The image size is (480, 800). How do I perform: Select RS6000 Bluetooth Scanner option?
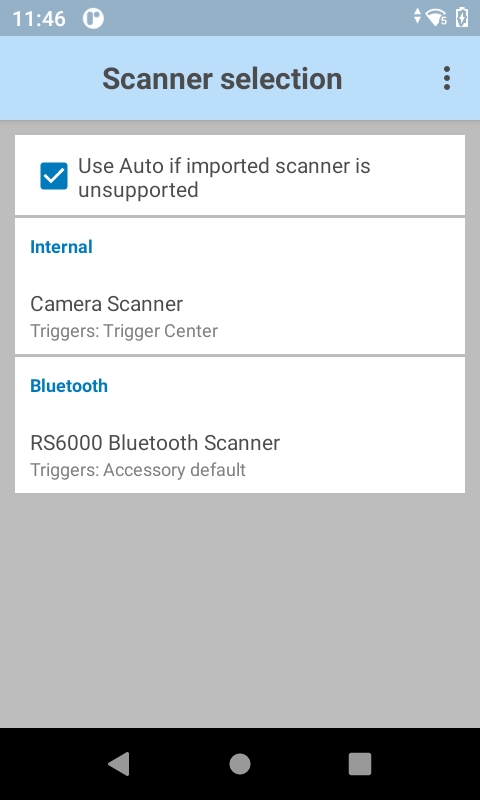240,454
